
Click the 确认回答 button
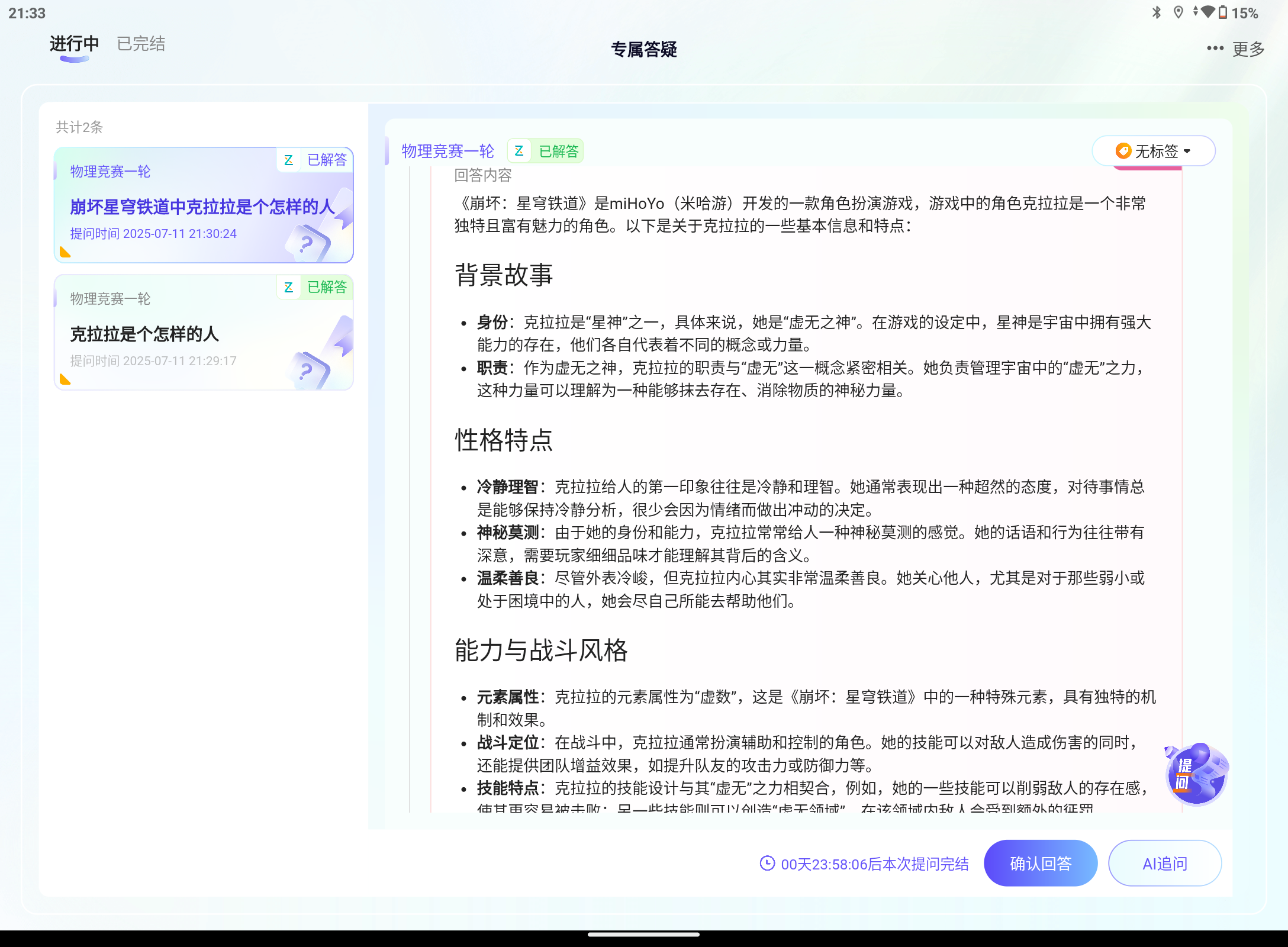coord(1041,863)
